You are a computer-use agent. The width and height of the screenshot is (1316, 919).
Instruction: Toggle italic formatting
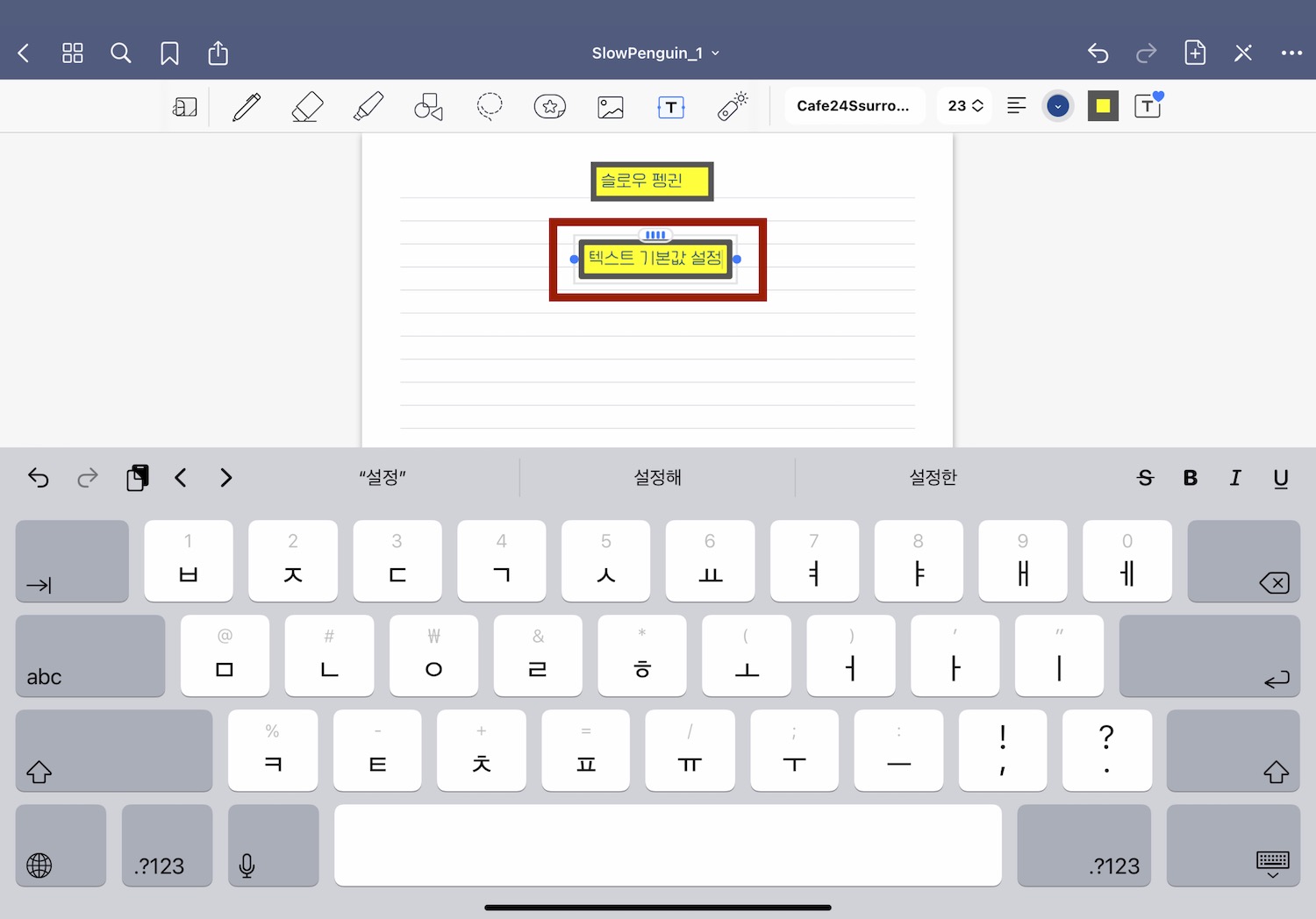coord(1235,478)
